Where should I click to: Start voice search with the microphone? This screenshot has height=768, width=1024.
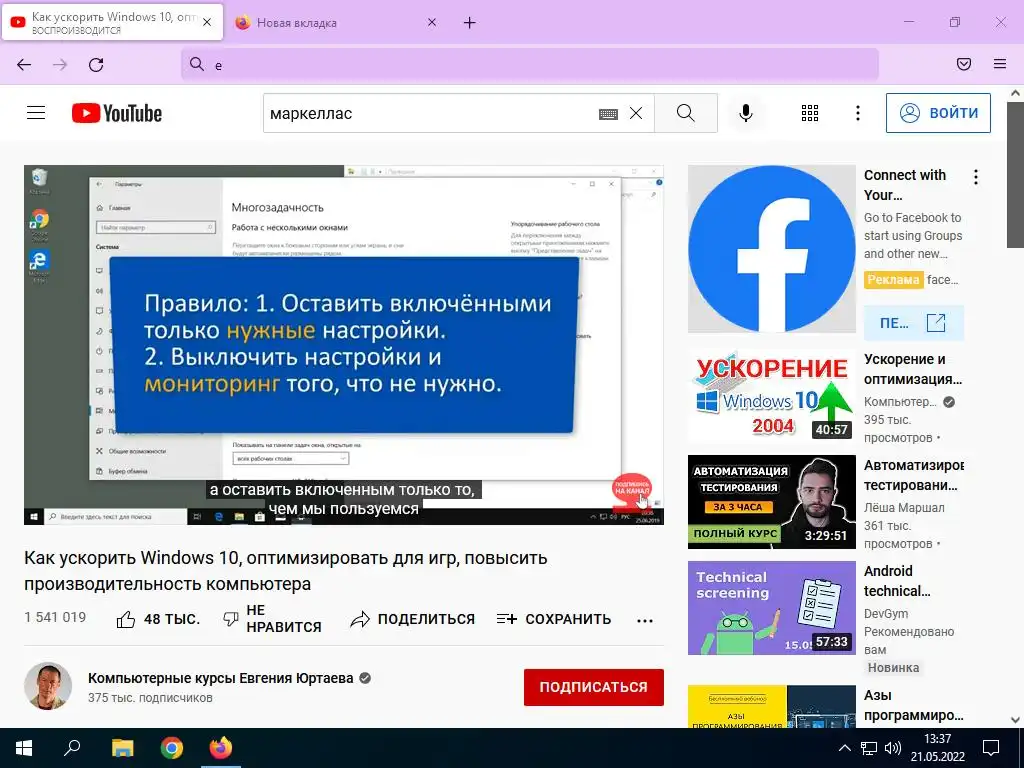coord(745,113)
